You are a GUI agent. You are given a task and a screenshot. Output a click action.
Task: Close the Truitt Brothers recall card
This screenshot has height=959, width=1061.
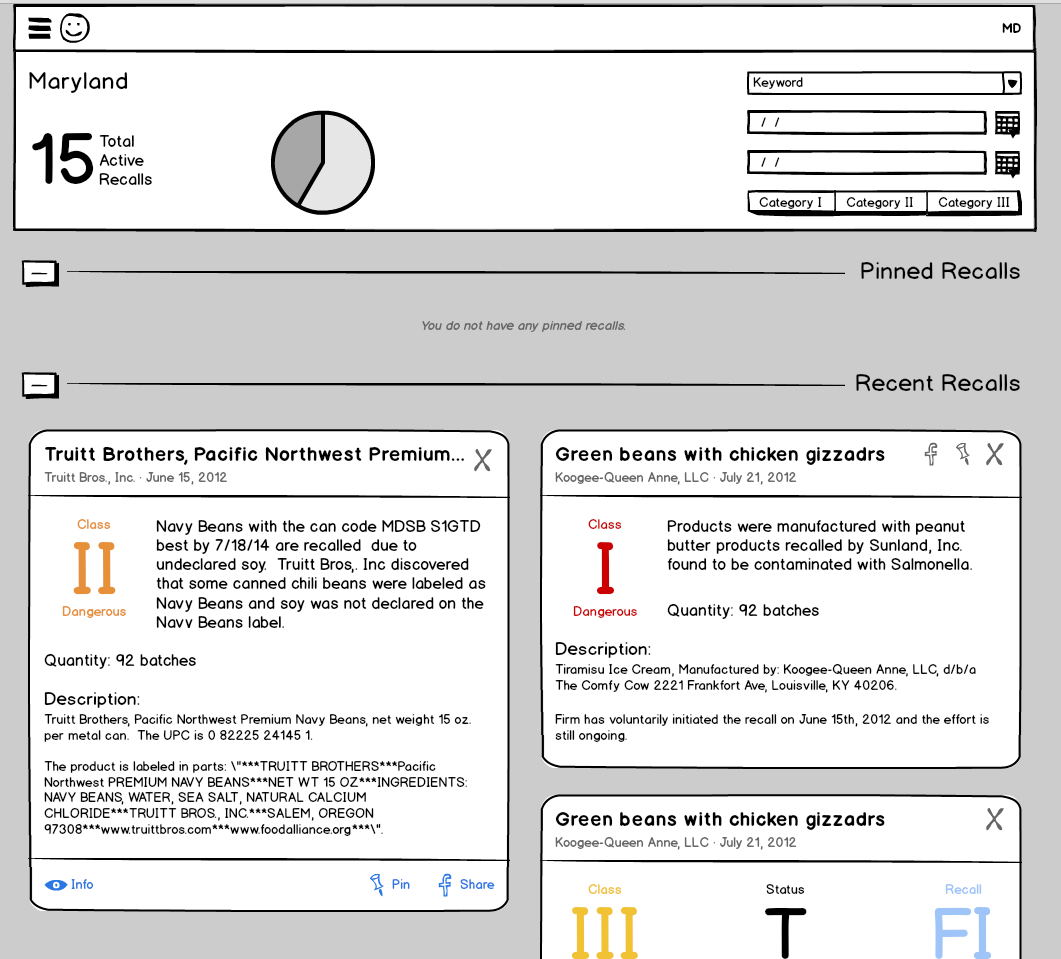pyautogui.click(x=482, y=460)
